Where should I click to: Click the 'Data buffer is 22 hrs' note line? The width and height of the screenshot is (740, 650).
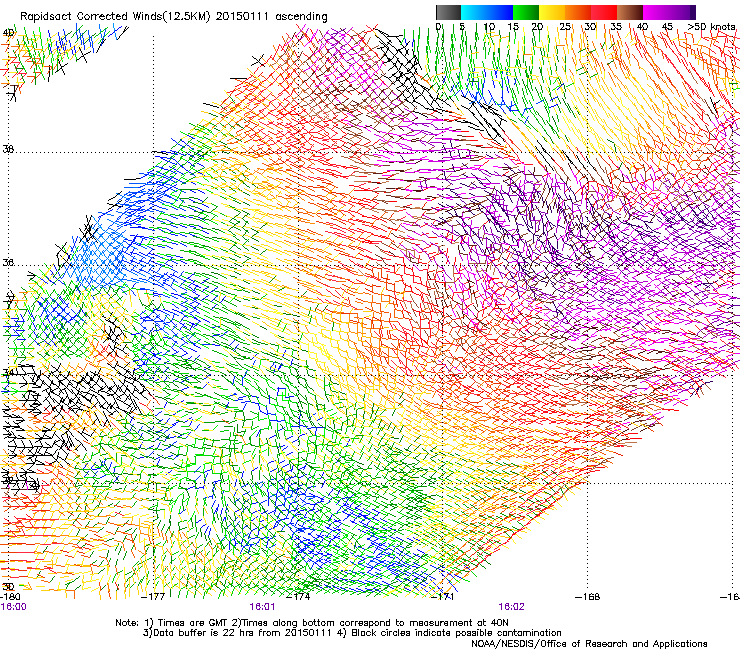point(352,633)
